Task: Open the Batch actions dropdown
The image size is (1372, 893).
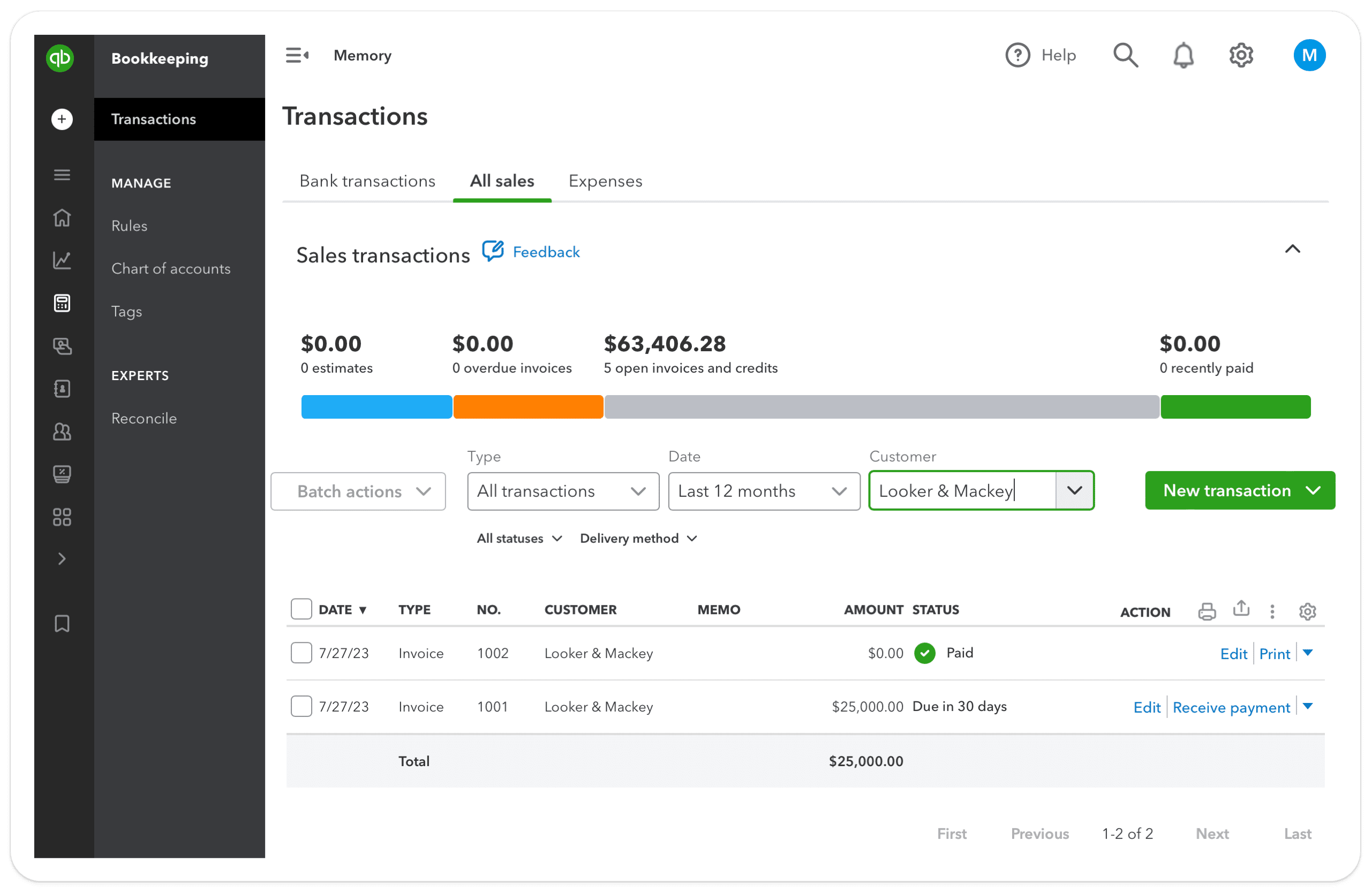Action: tap(358, 491)
